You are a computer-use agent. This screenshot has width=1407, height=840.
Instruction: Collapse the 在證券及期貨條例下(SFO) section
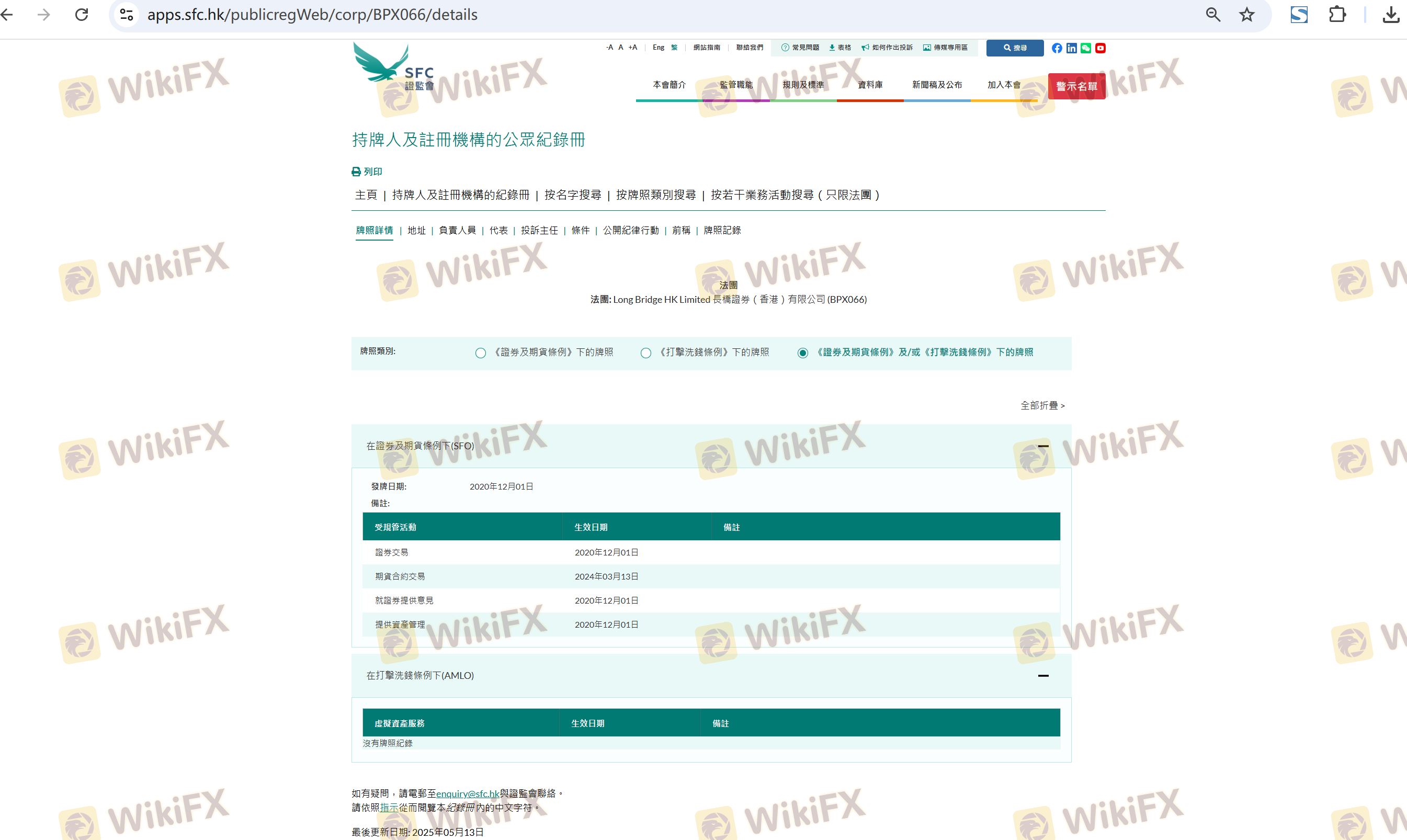pyautogui.click(x=1042, y=446)
